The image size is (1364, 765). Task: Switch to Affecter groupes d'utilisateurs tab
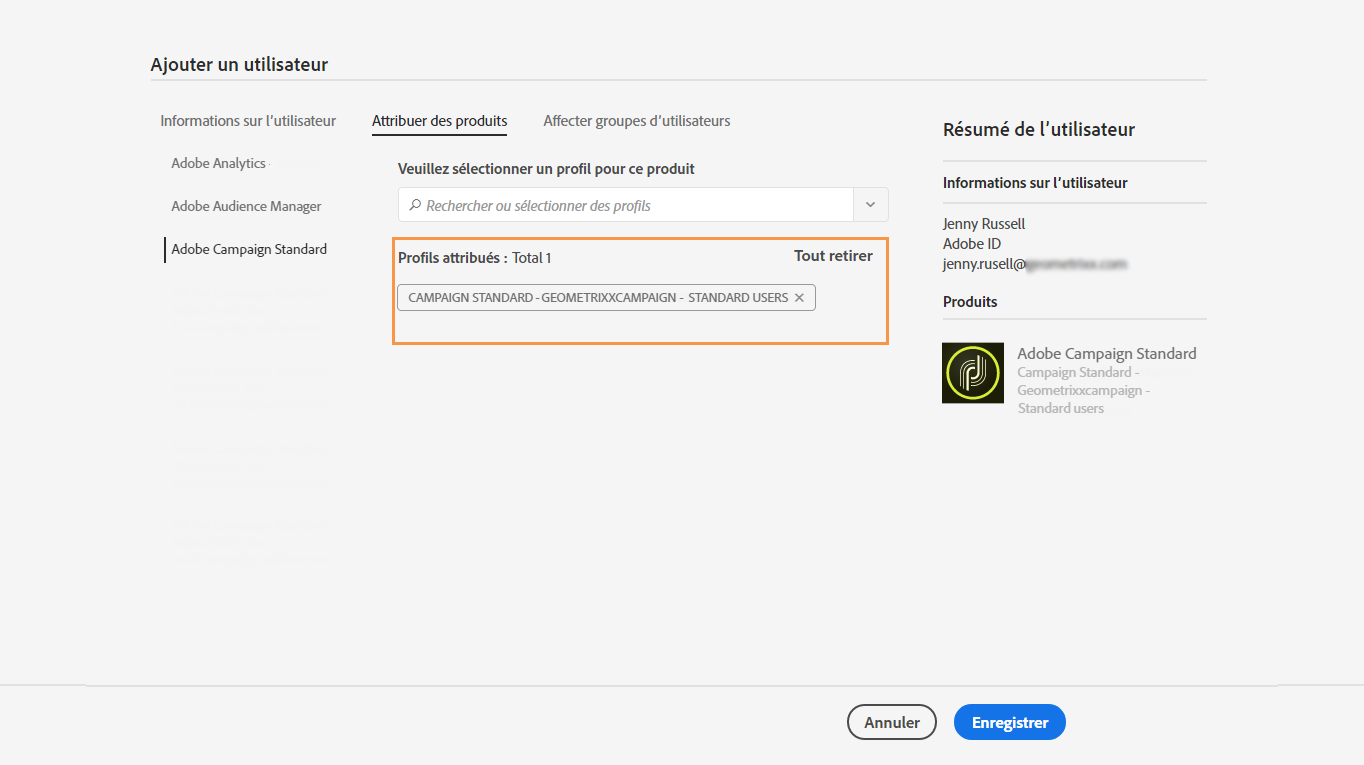pyautogui.click(x=637, y=121)
